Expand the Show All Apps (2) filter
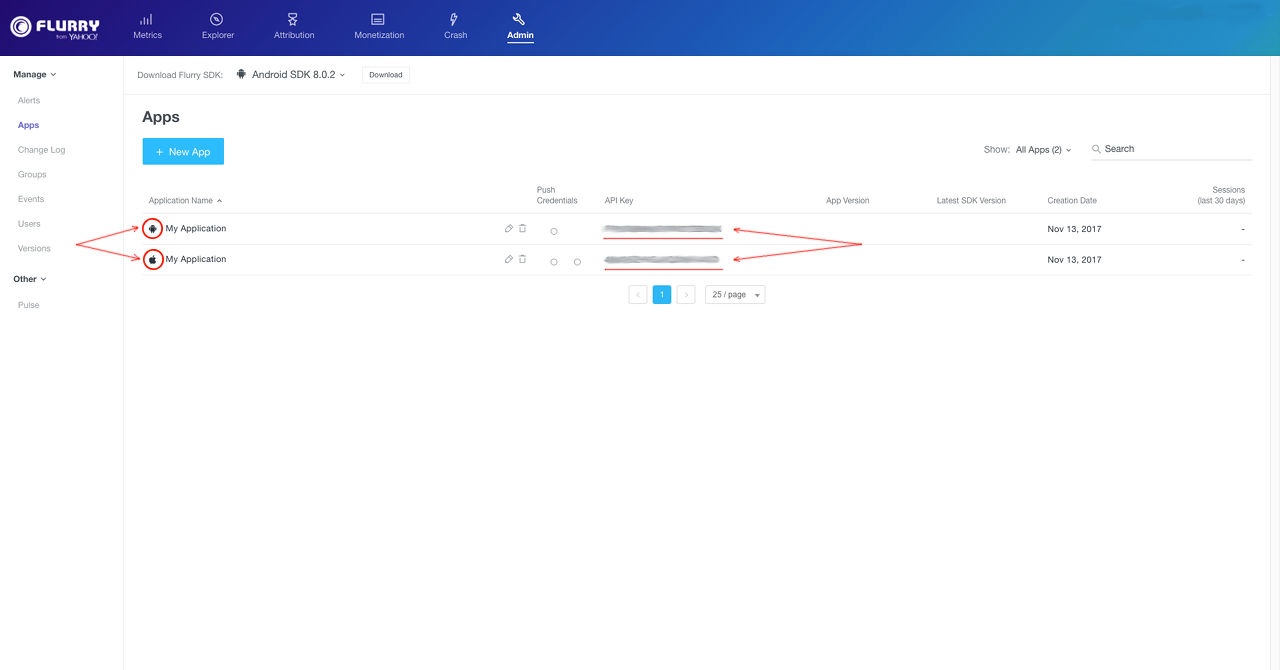The image size is (1280, 670). (x=1043, y=150)
